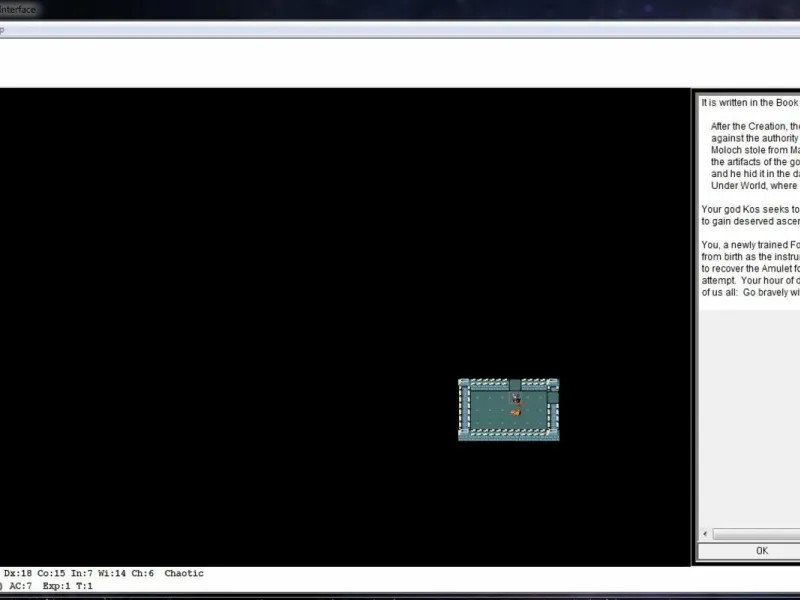Click the line starting "to recover the Amulet"
Image resolution: width=800 pixels, height=600 pixels.
pyautogui.click(x=751, y=268)
